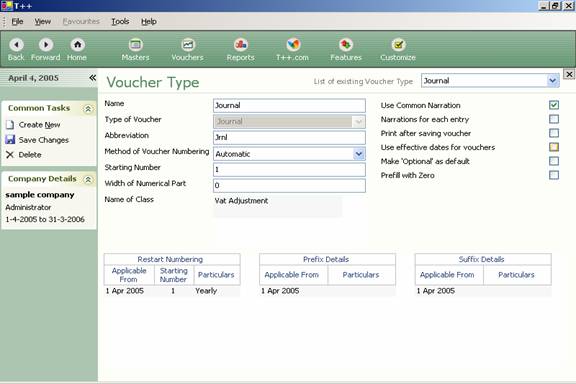
Task: Restore the T++ window size
Action: (x=555, y=6)
